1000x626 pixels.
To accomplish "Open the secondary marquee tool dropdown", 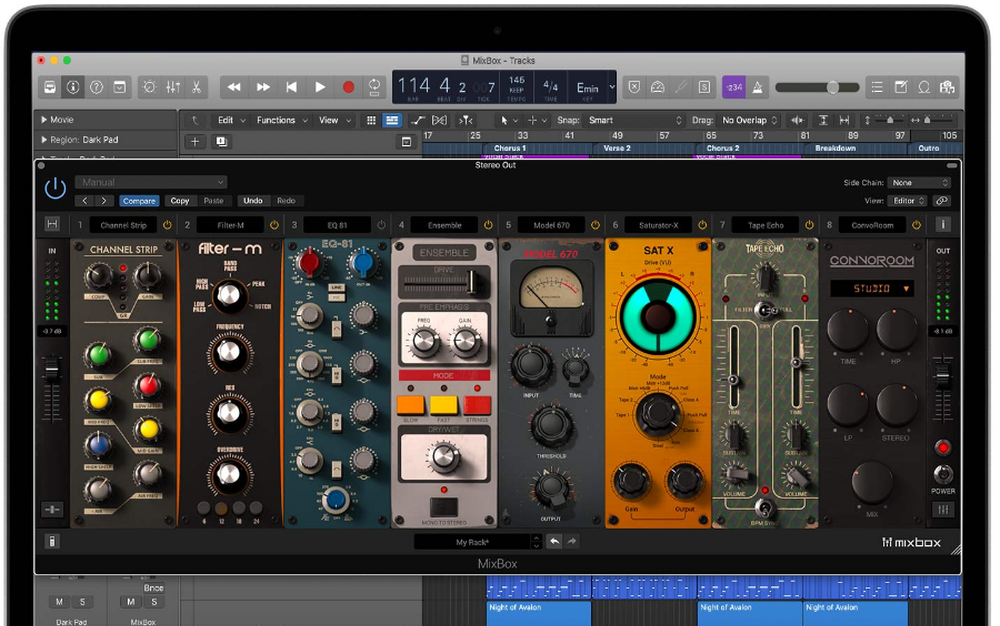I will [537, 120].
